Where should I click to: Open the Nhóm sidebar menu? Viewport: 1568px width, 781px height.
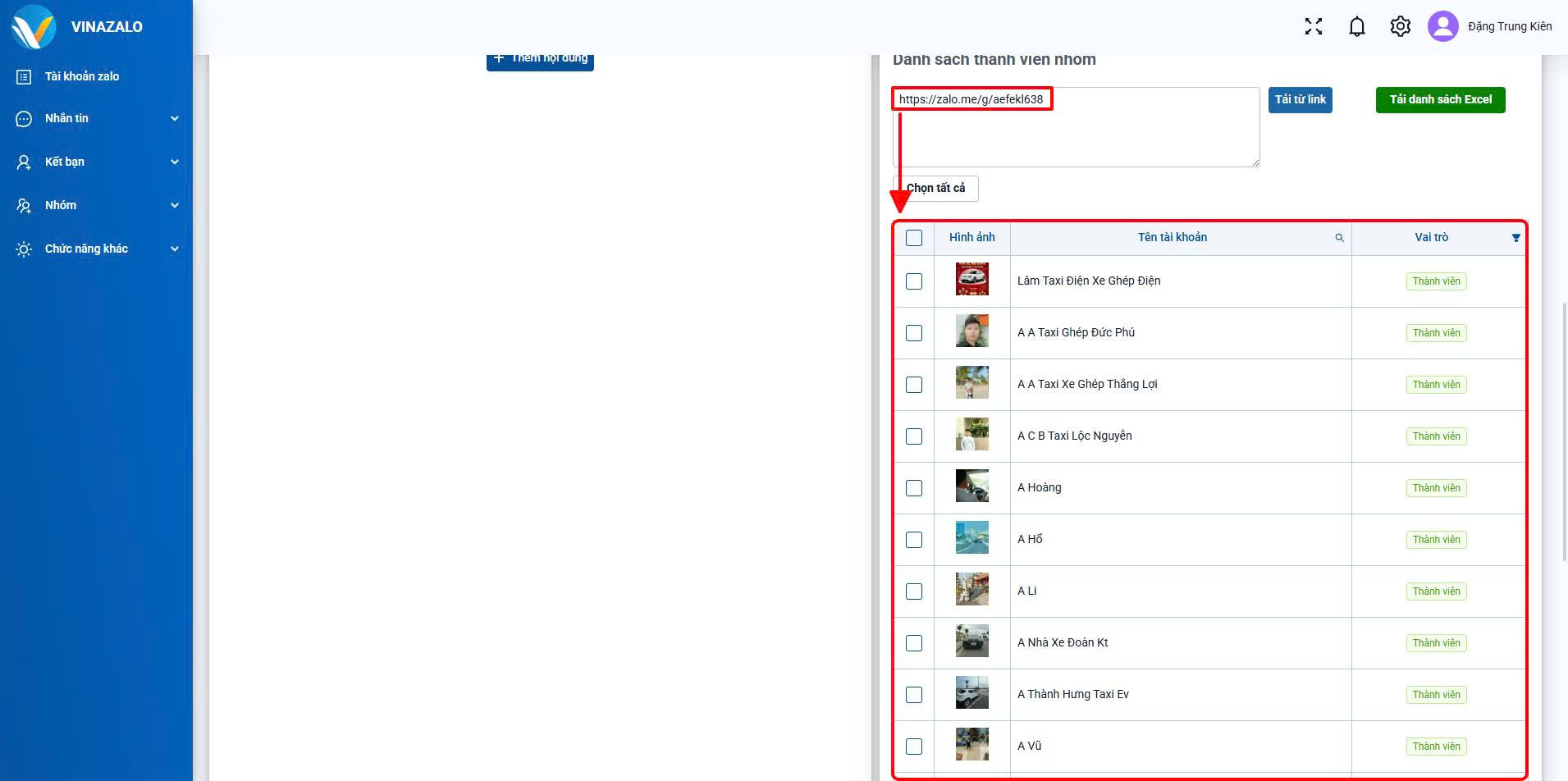[x=97, y=206]
